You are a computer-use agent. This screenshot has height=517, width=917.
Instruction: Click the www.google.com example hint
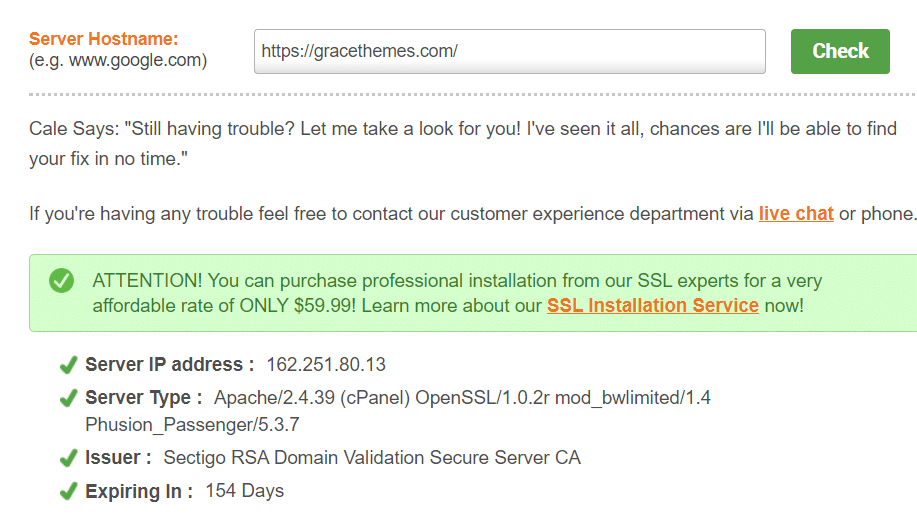[x=118, y=60]
